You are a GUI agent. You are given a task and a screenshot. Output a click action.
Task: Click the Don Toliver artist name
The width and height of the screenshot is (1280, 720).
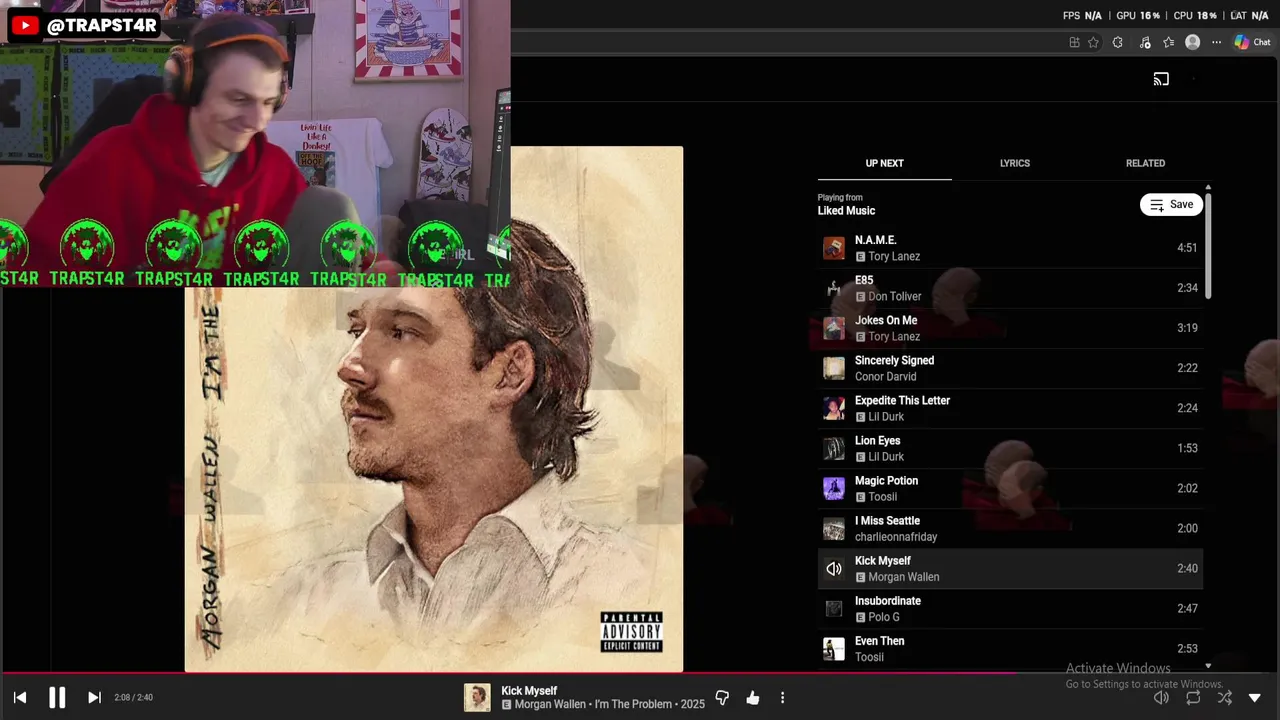click(x=895, y=296)
